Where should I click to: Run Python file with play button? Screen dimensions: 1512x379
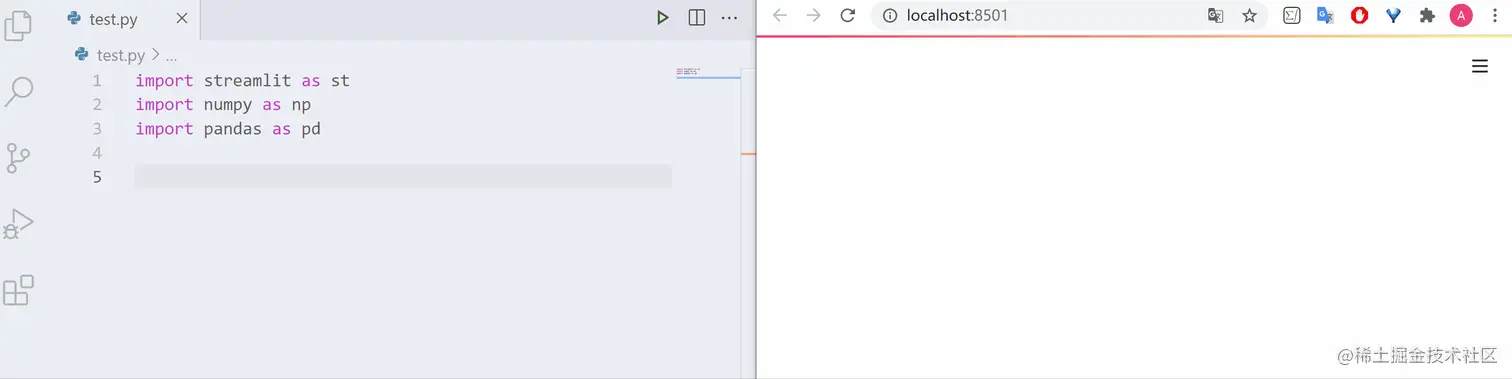pyautogui.click(x=662, y=18)
